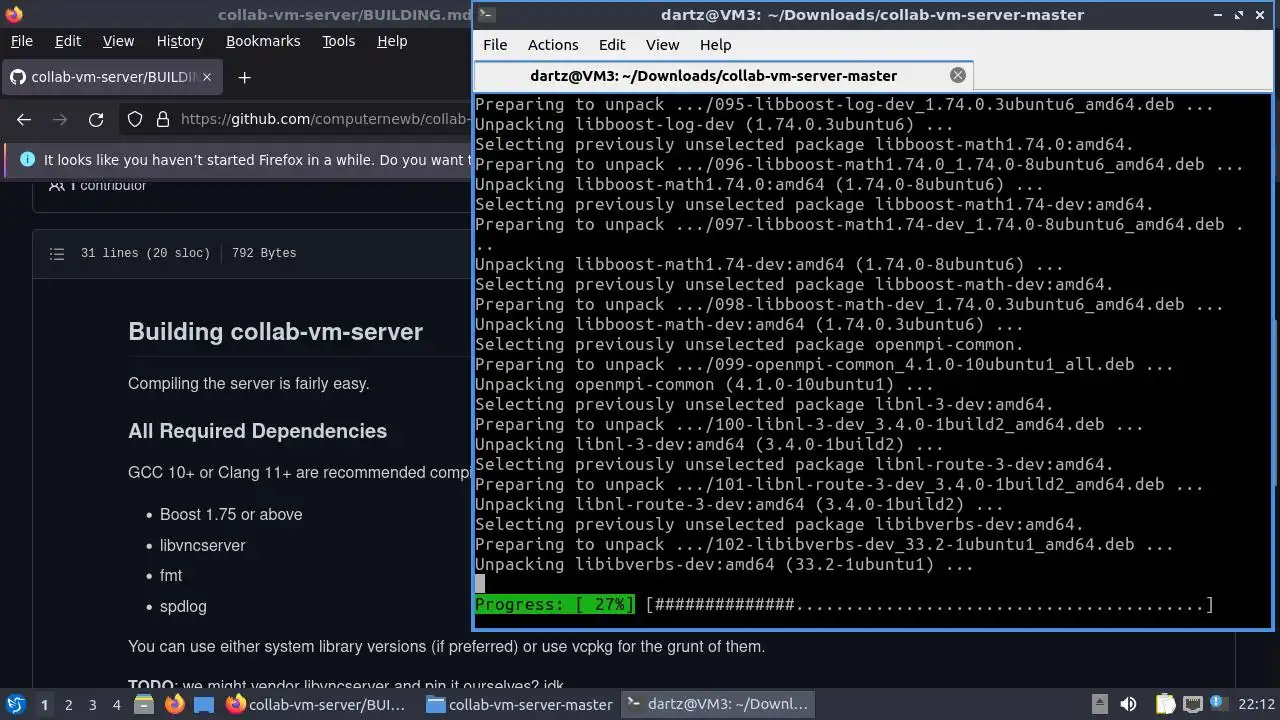This screenshot has width=1280, height=720.
Task: Click the removable media eject tray icon
Action: 1099,704
